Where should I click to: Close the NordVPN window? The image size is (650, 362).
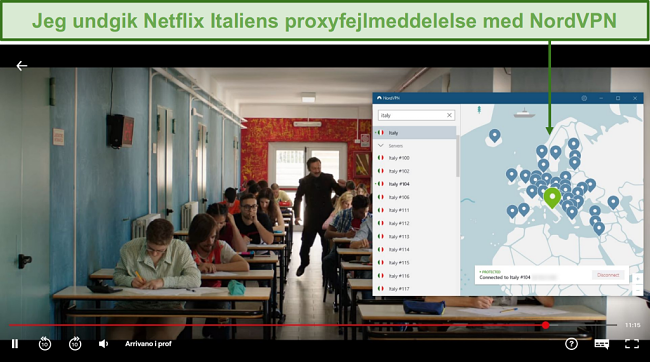click(635, 98)
